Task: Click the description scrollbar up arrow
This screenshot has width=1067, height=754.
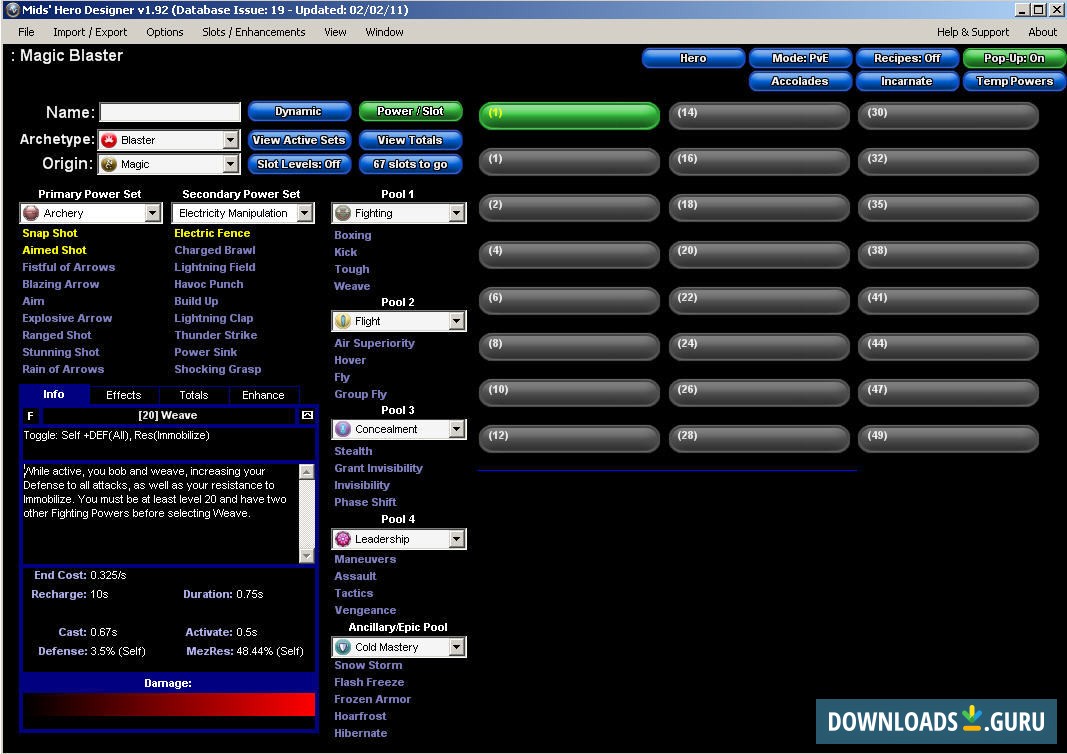Action: [307, 471]
